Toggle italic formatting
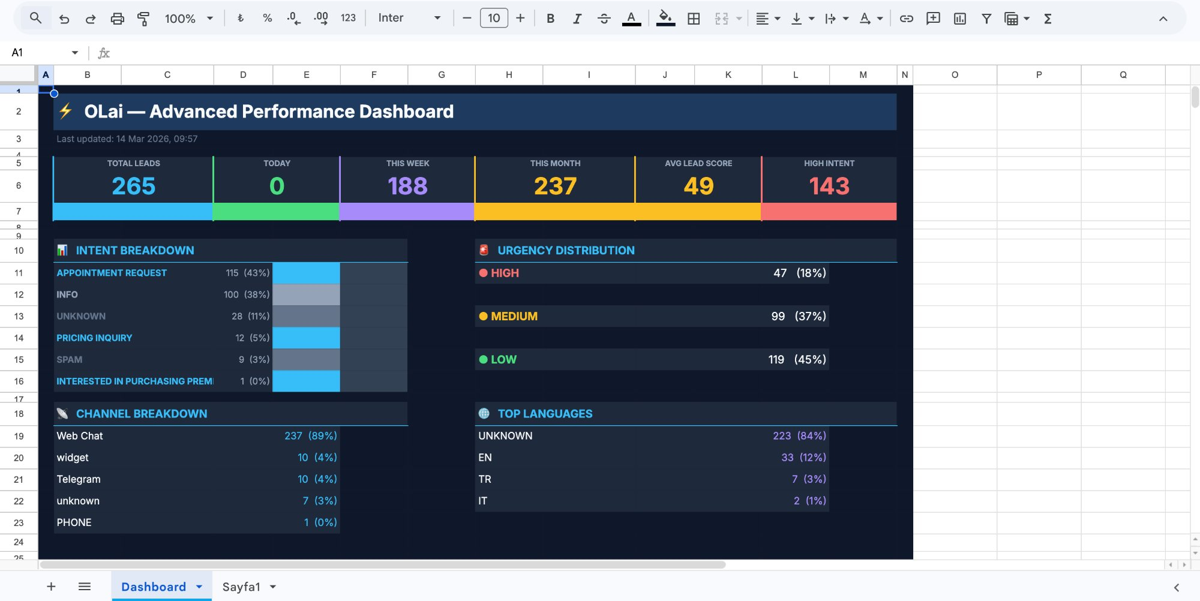The height and width of the screenshot is (601, 1200). [x=578, y=17]
